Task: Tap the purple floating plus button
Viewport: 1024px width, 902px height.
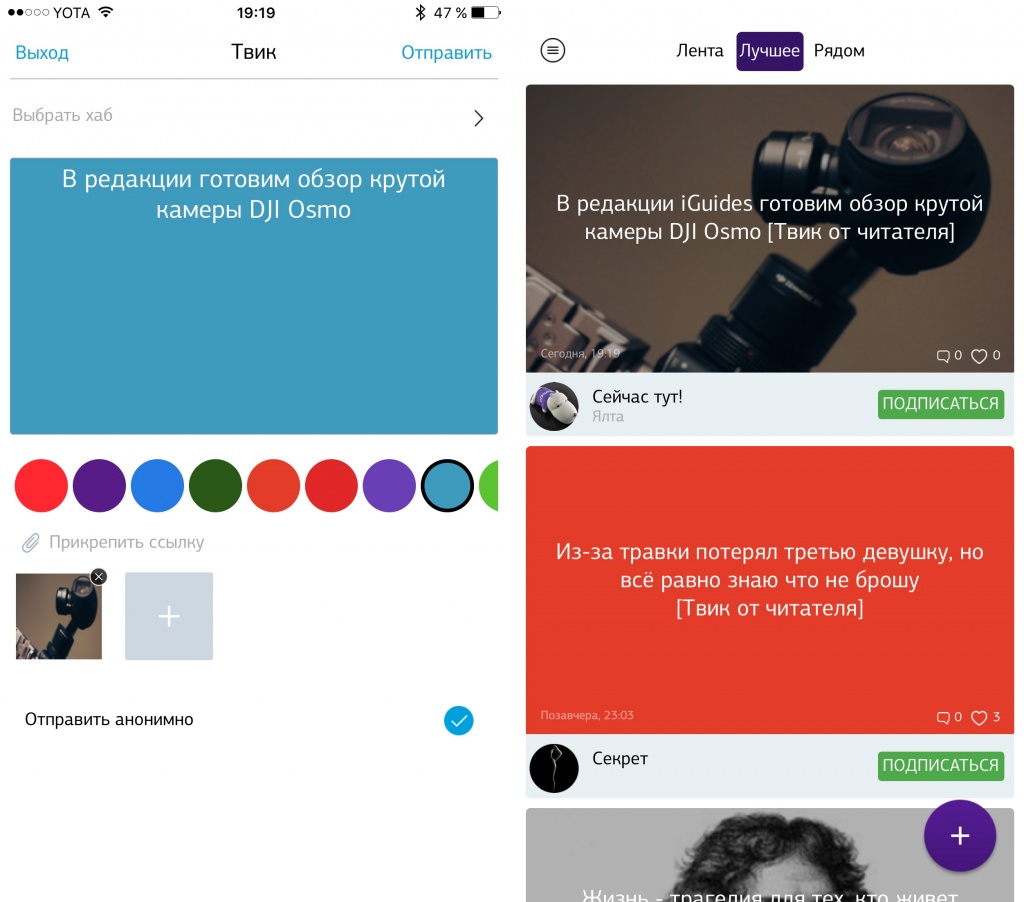Action: pos(959,835)
